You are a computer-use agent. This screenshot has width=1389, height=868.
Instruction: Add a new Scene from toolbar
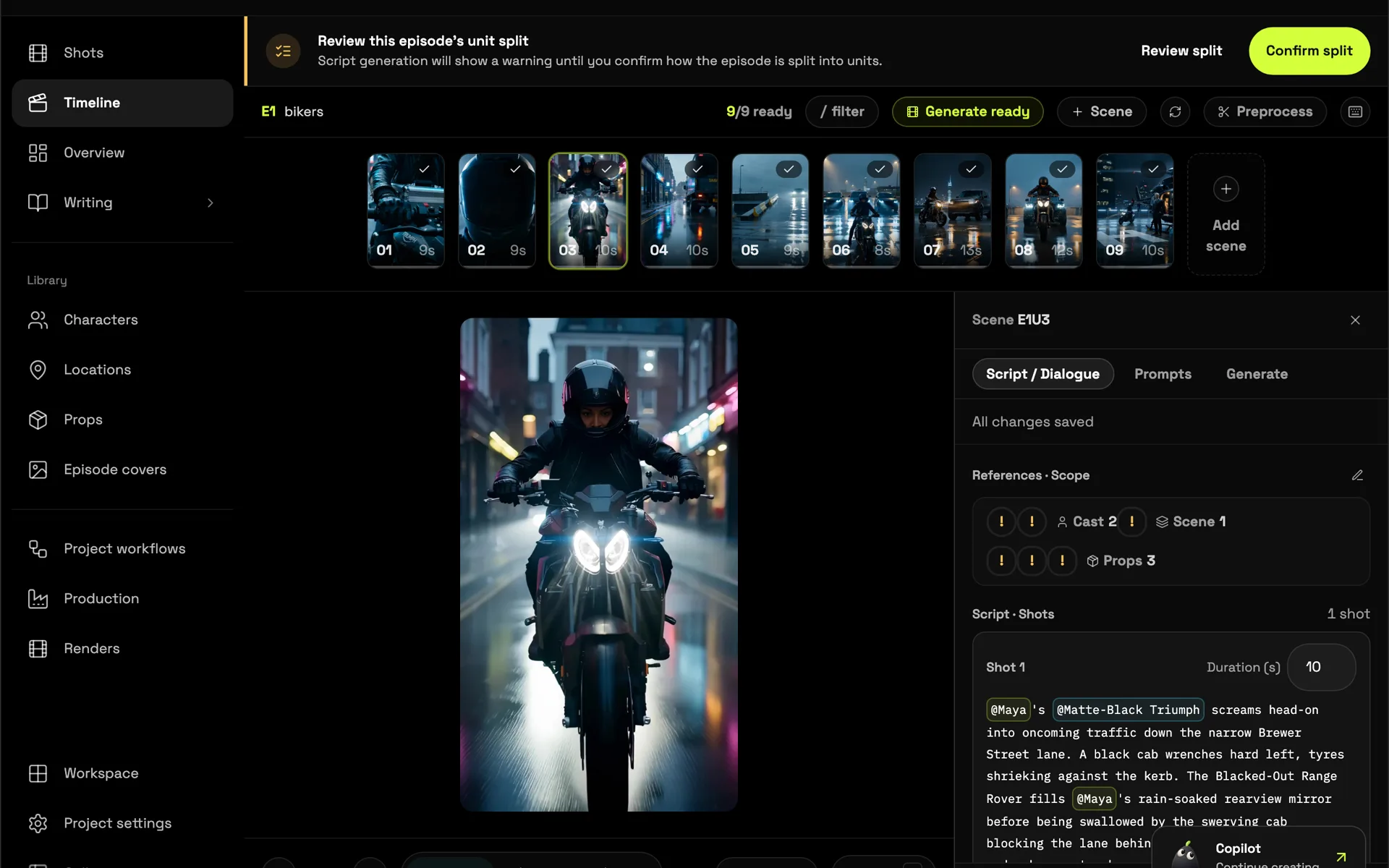[1101, 111]
